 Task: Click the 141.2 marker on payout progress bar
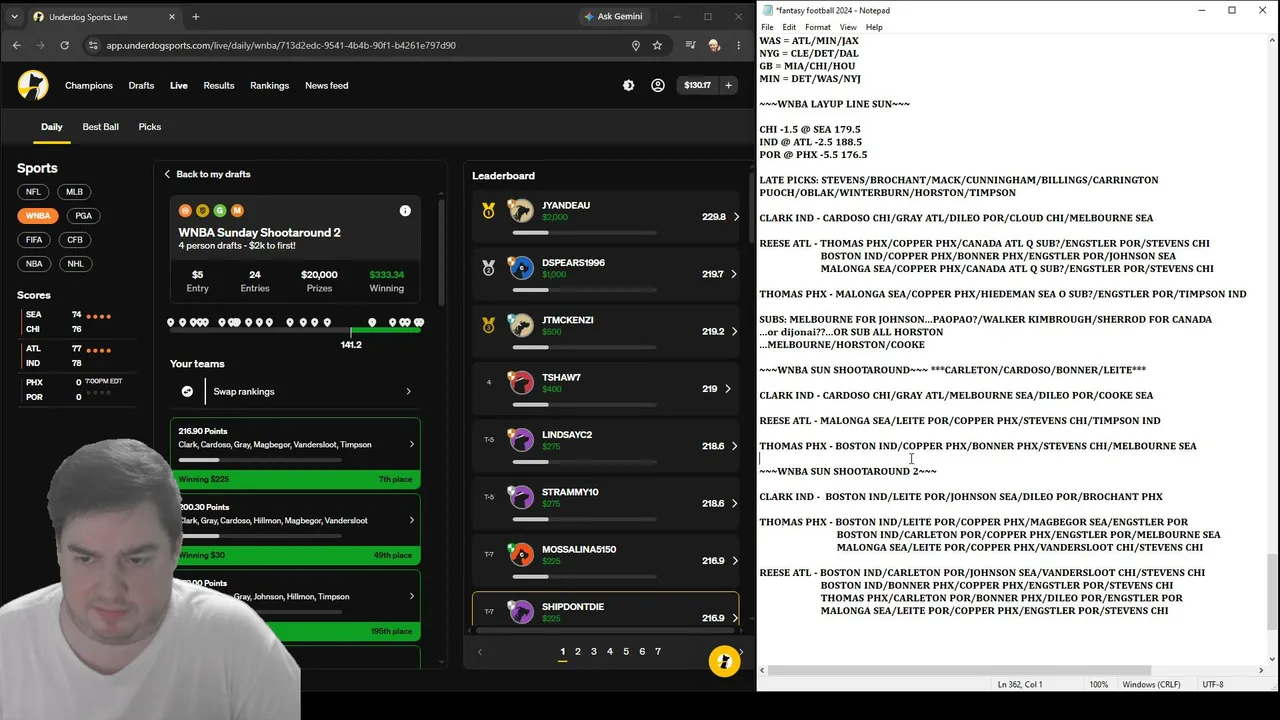coord(351,344)
